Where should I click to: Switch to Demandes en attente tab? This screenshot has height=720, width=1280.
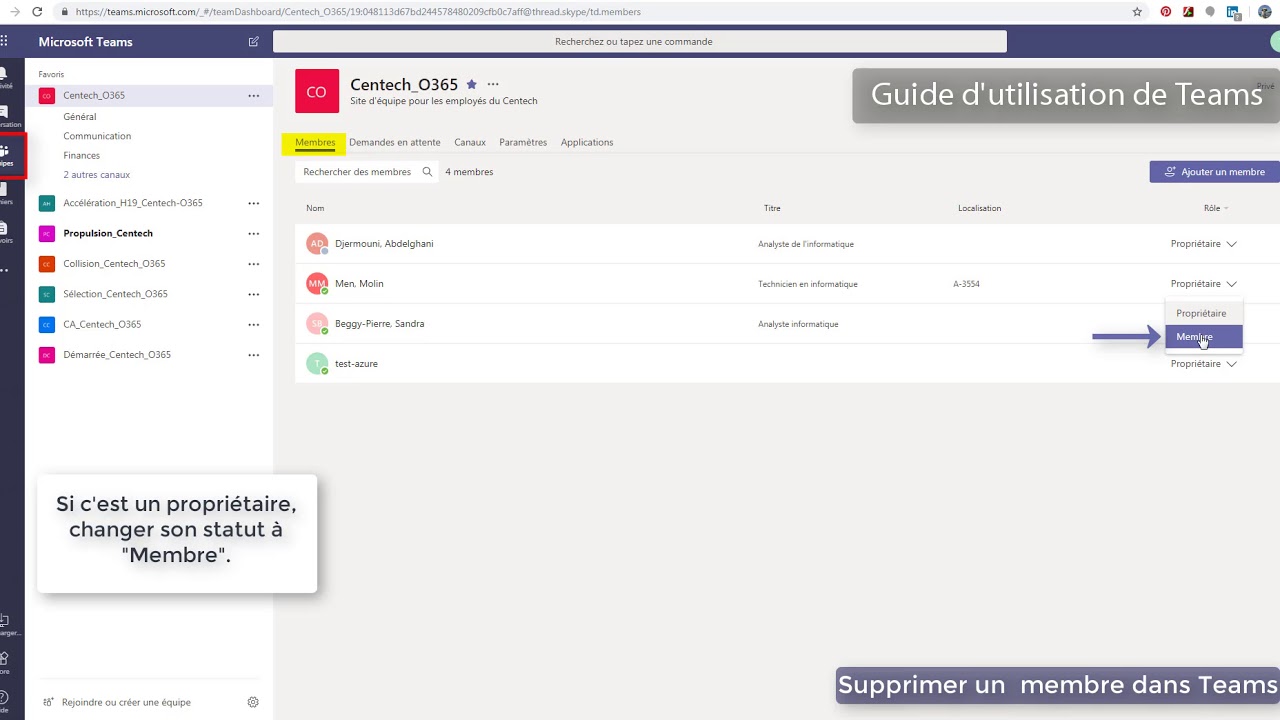point(395,142)
